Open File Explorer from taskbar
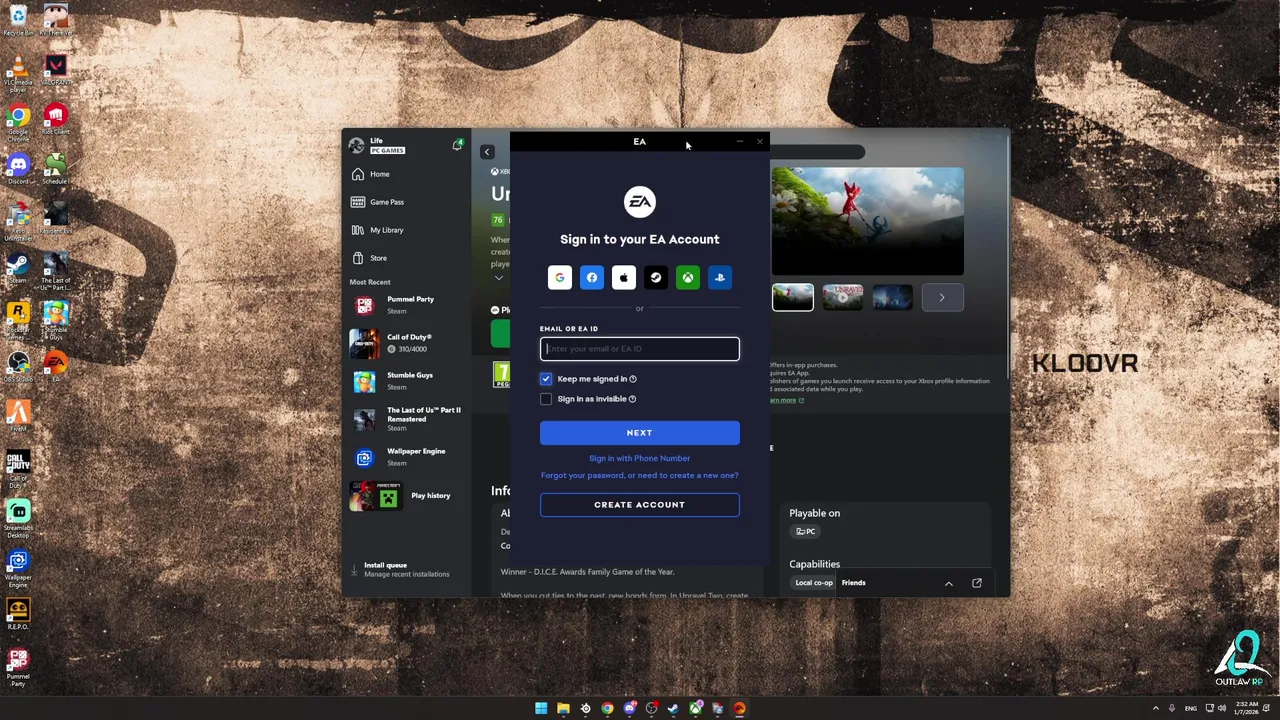The width and height of the screenshot is (1280, 720). click(563, 708)
